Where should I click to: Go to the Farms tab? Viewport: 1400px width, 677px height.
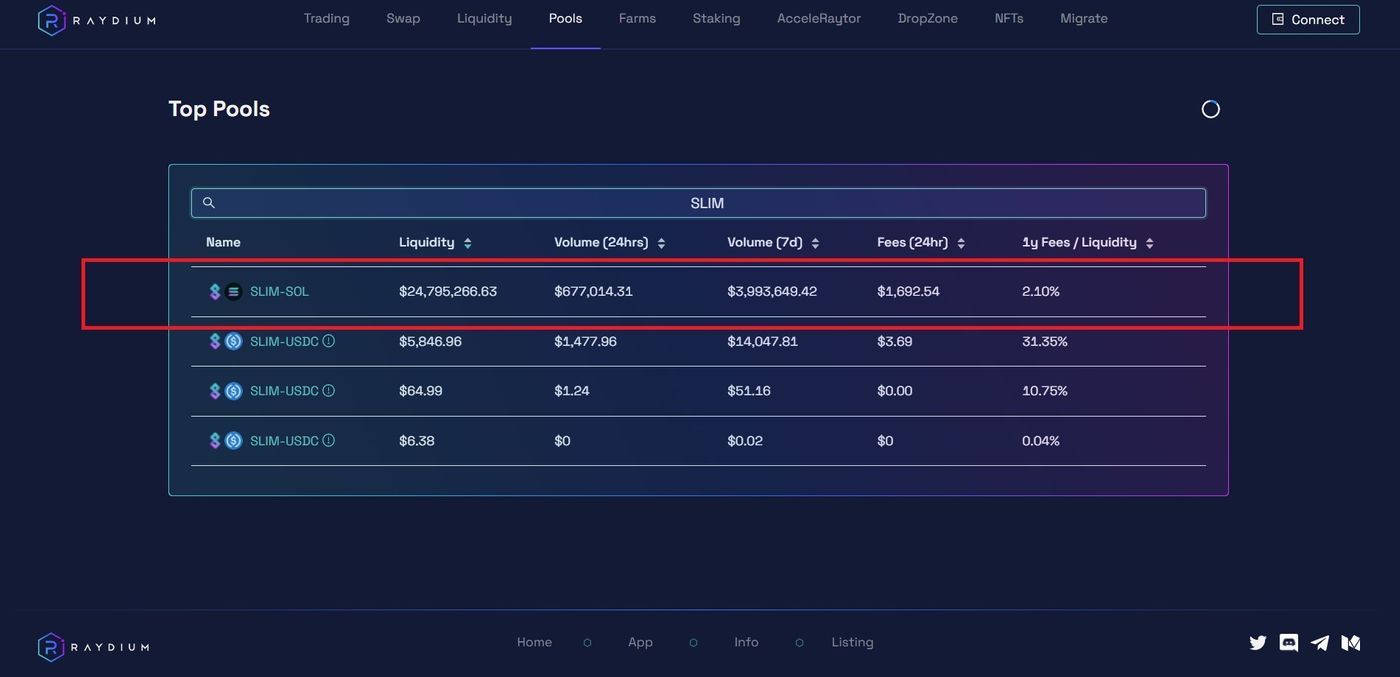pyautogui.click(x=637, y=18)
